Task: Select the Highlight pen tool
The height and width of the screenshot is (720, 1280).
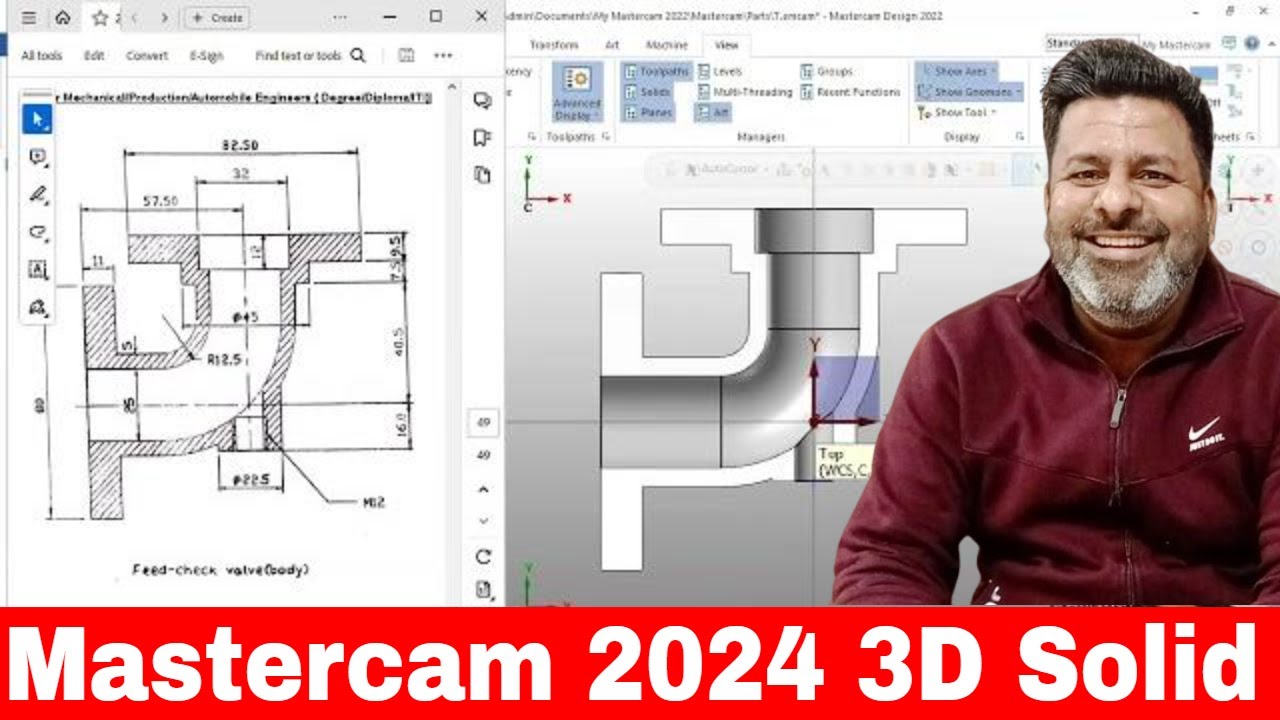Action: [x=37, y=195]
